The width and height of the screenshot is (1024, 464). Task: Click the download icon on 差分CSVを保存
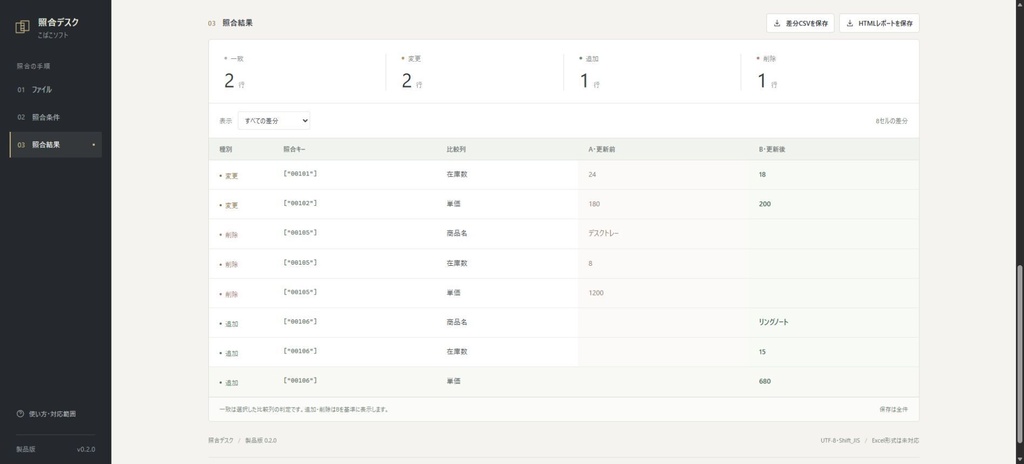(776, 24)
